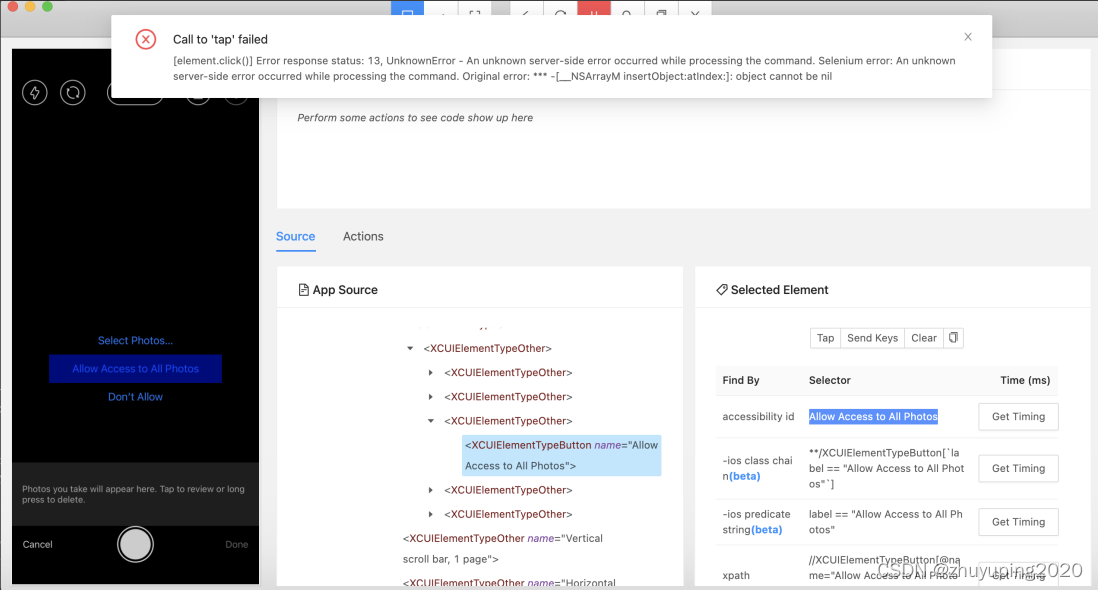The height and width of the screenshot is (590, 1098).
Task: Dismiss the "Call to 'tap' failed" notification
Action: coord(968,36)
